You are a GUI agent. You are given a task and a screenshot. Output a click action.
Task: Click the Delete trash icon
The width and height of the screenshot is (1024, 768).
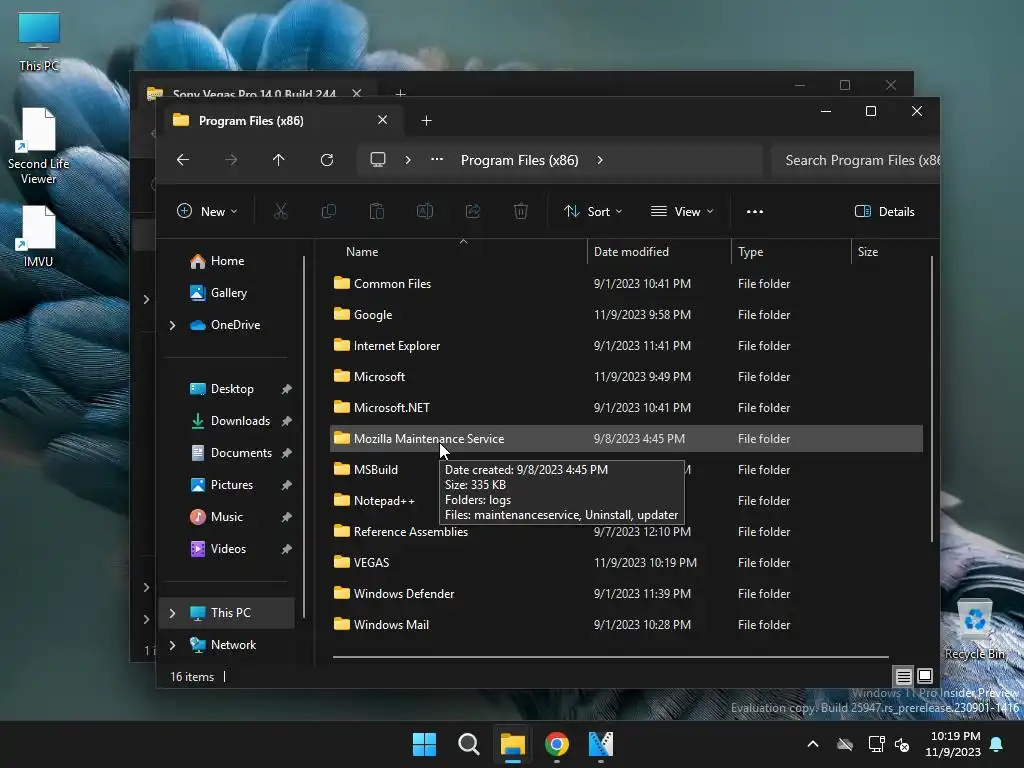pyautogui.click(x=520, y=211)
